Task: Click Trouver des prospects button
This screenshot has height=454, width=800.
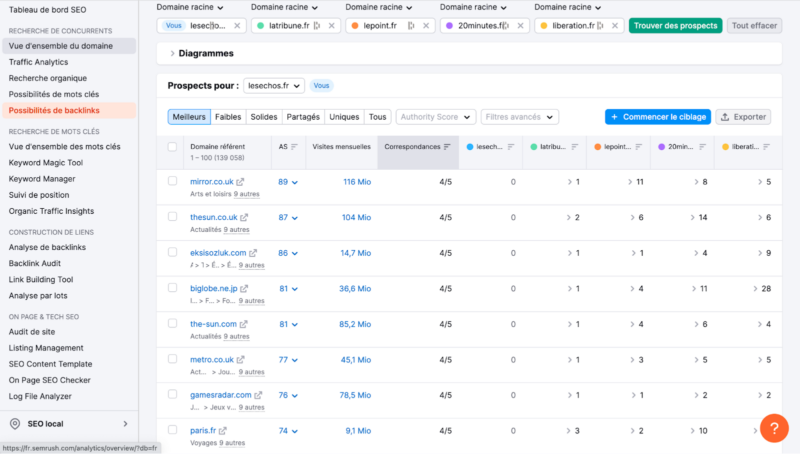Action: point(676,26)
